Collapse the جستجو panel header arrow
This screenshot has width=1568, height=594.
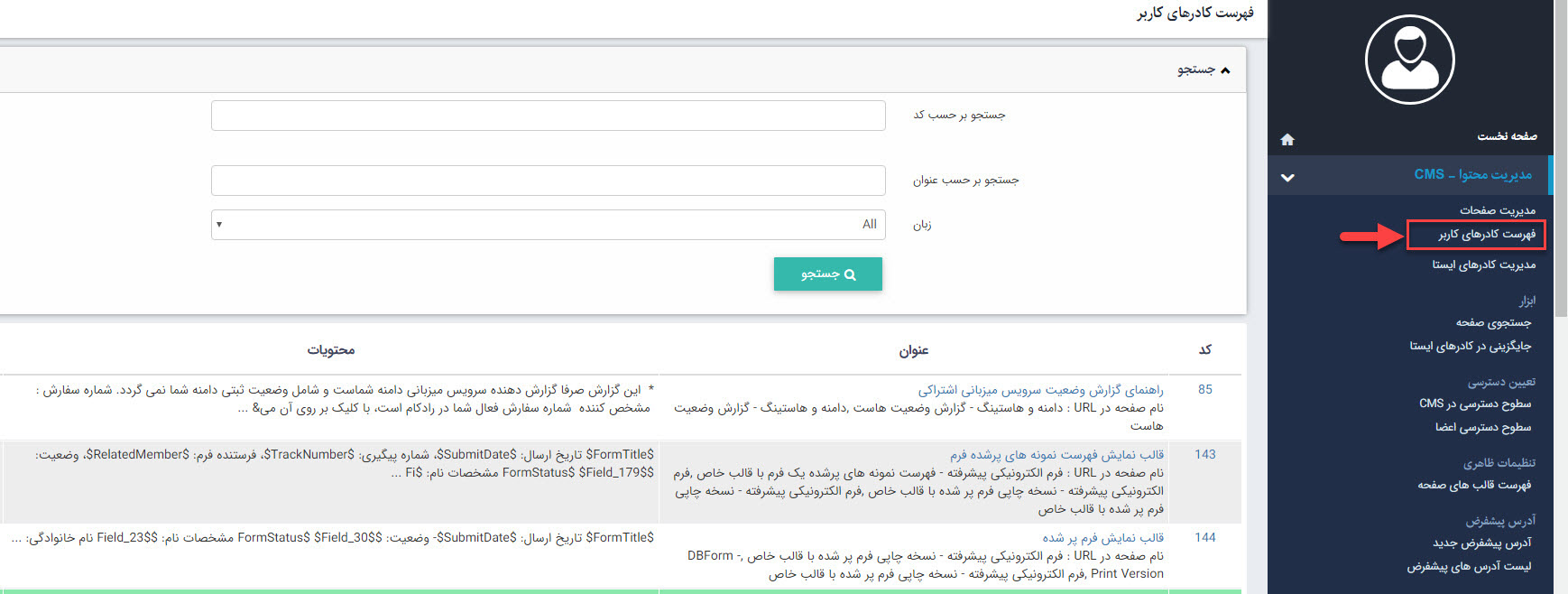(x=1224, y=70)
